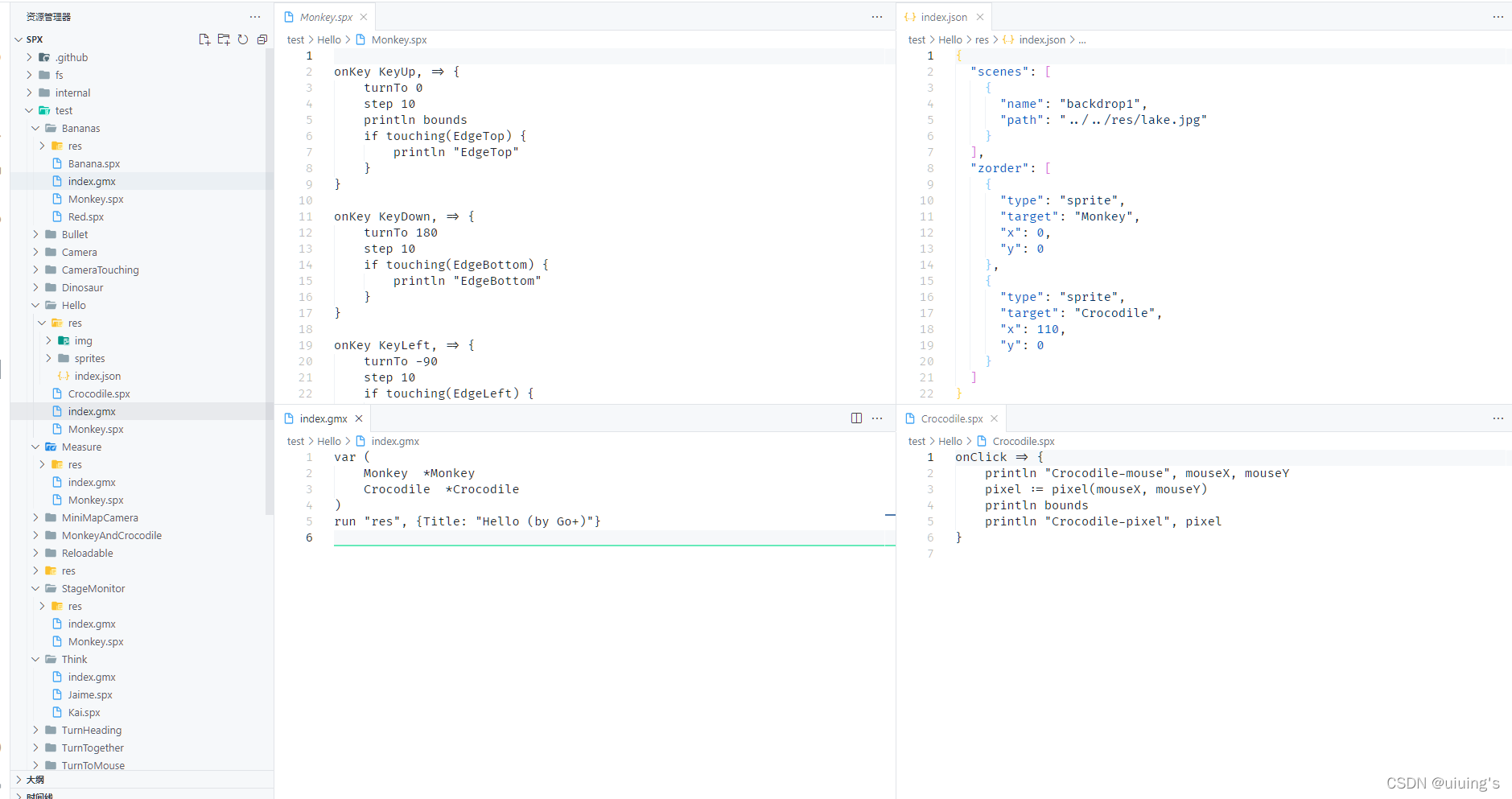Open more actions for index.gmx editor group
The width and height of the screenshot is (1512, 799).
pos(877,418)
